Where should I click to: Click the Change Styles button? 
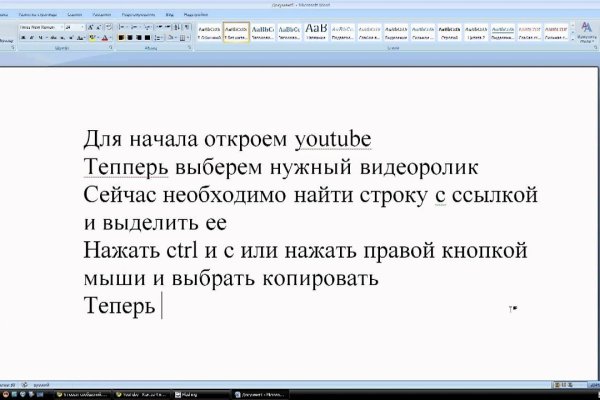tap(586, 33)
